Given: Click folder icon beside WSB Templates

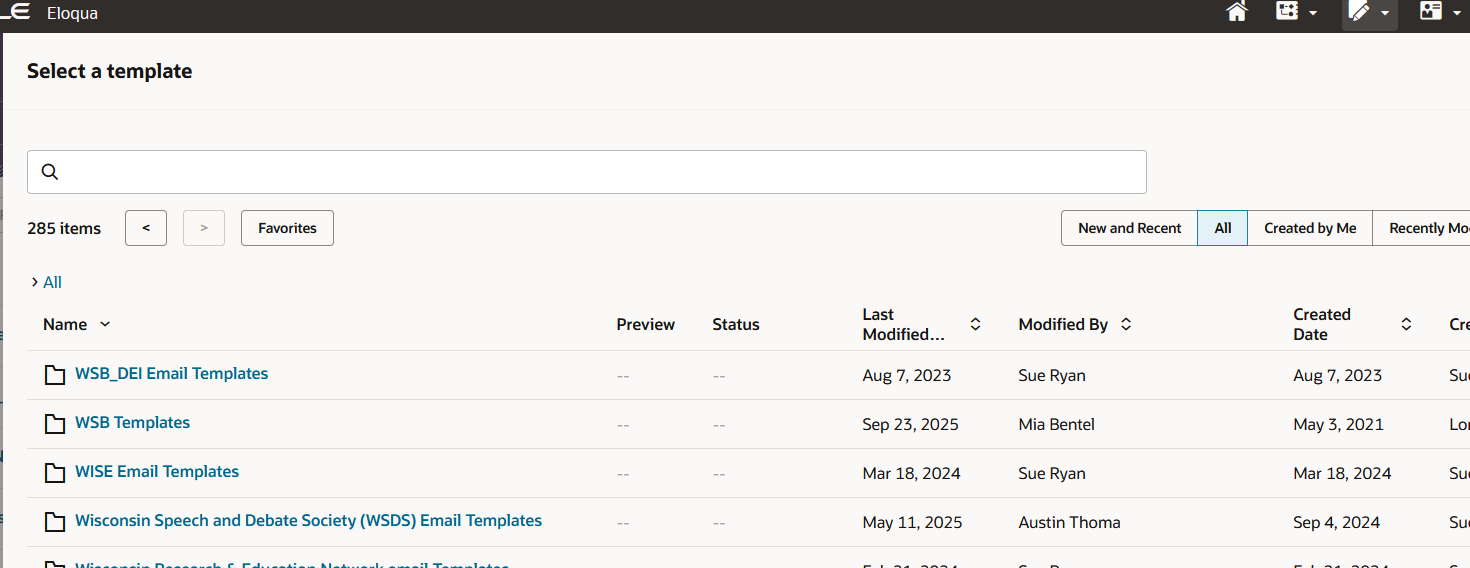Looking at the screenshot, I should pos(55,424).
